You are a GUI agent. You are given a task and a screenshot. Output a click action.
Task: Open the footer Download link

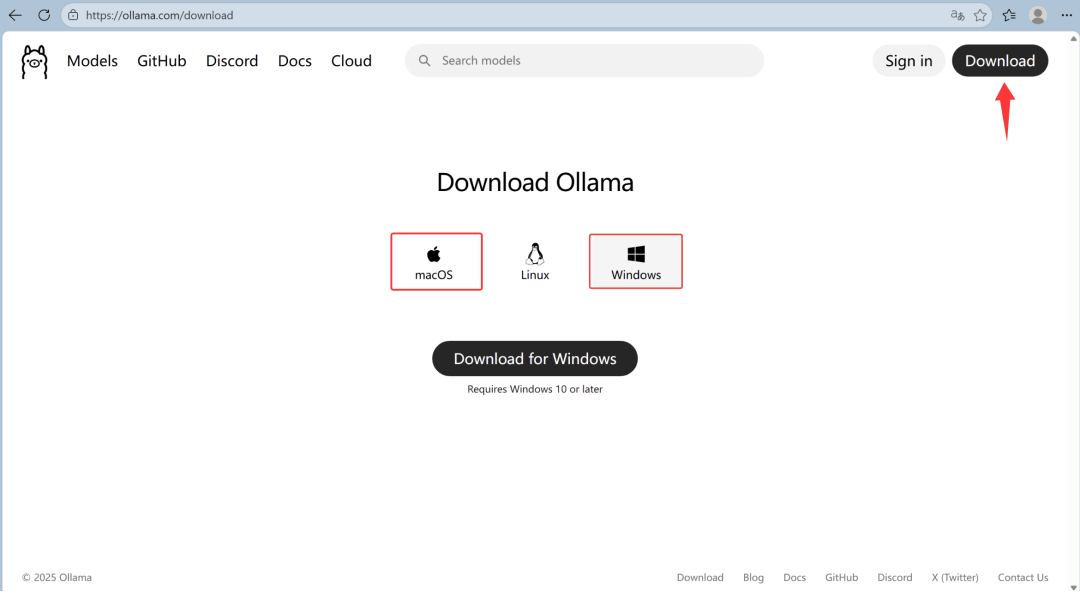point(700,577)
